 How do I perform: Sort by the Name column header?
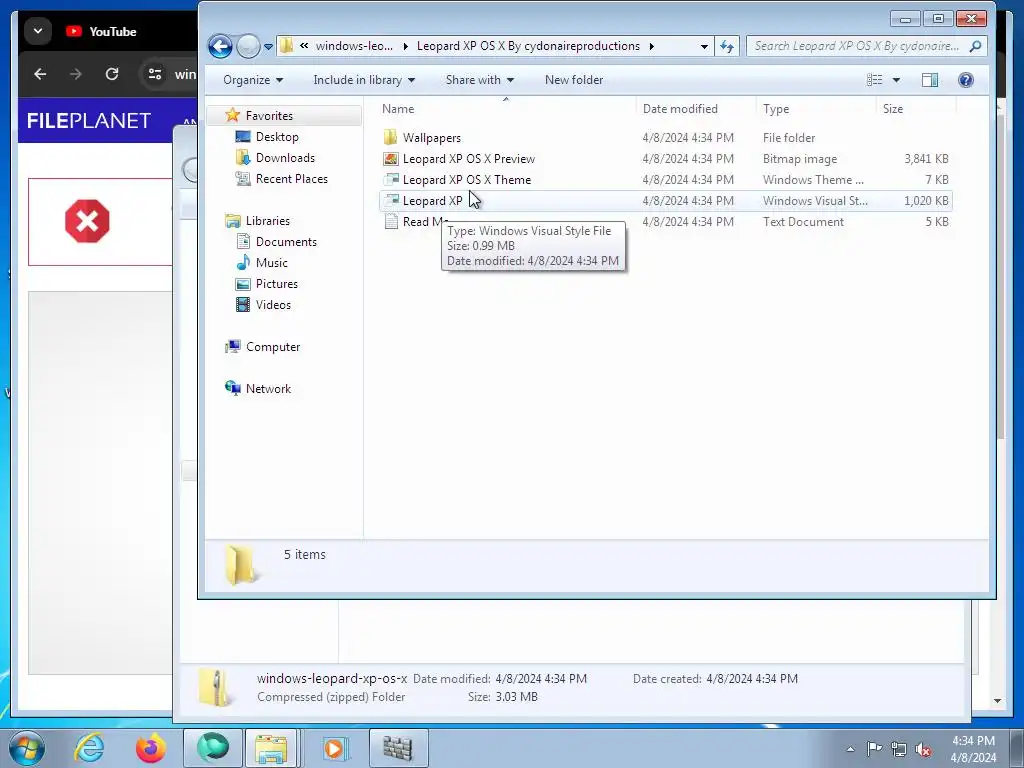505,108
